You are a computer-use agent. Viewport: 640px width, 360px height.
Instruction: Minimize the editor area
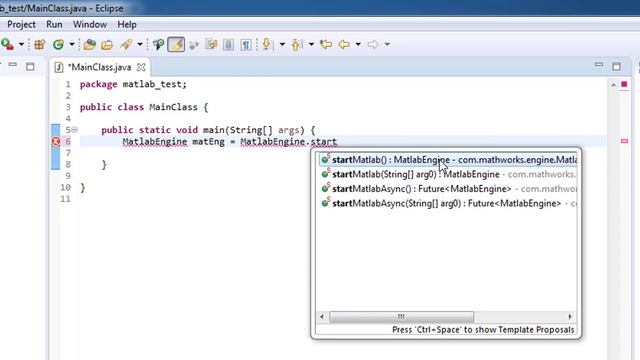(x=599, y=65)
